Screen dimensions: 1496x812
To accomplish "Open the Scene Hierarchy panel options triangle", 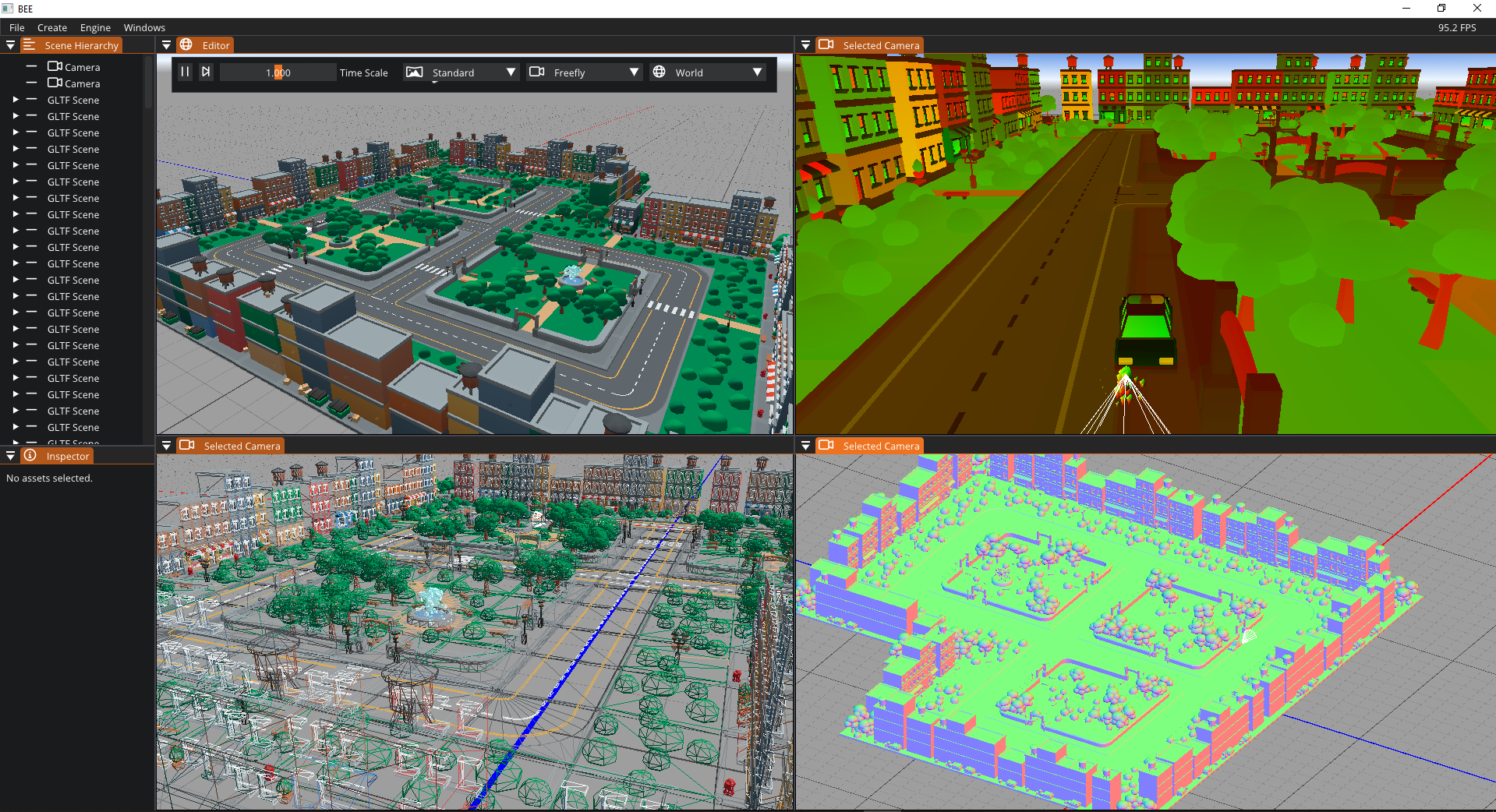I will [10, 45].
